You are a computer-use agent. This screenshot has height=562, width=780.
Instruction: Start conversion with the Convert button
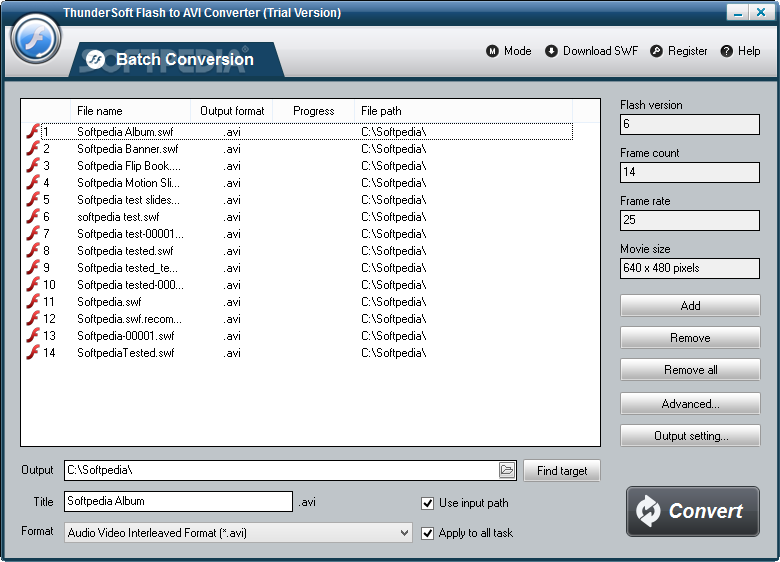[692, 511]
